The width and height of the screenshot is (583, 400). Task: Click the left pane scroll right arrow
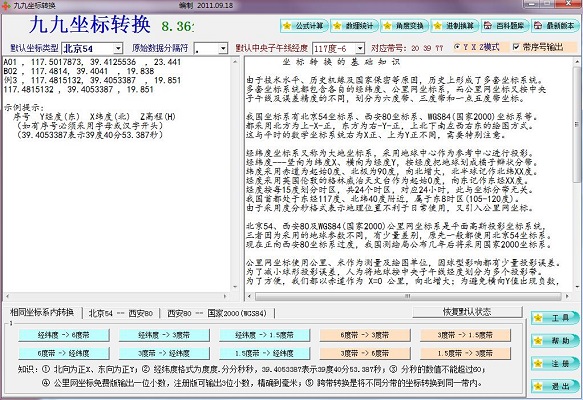pyautogui.click(x=225, y=296)
